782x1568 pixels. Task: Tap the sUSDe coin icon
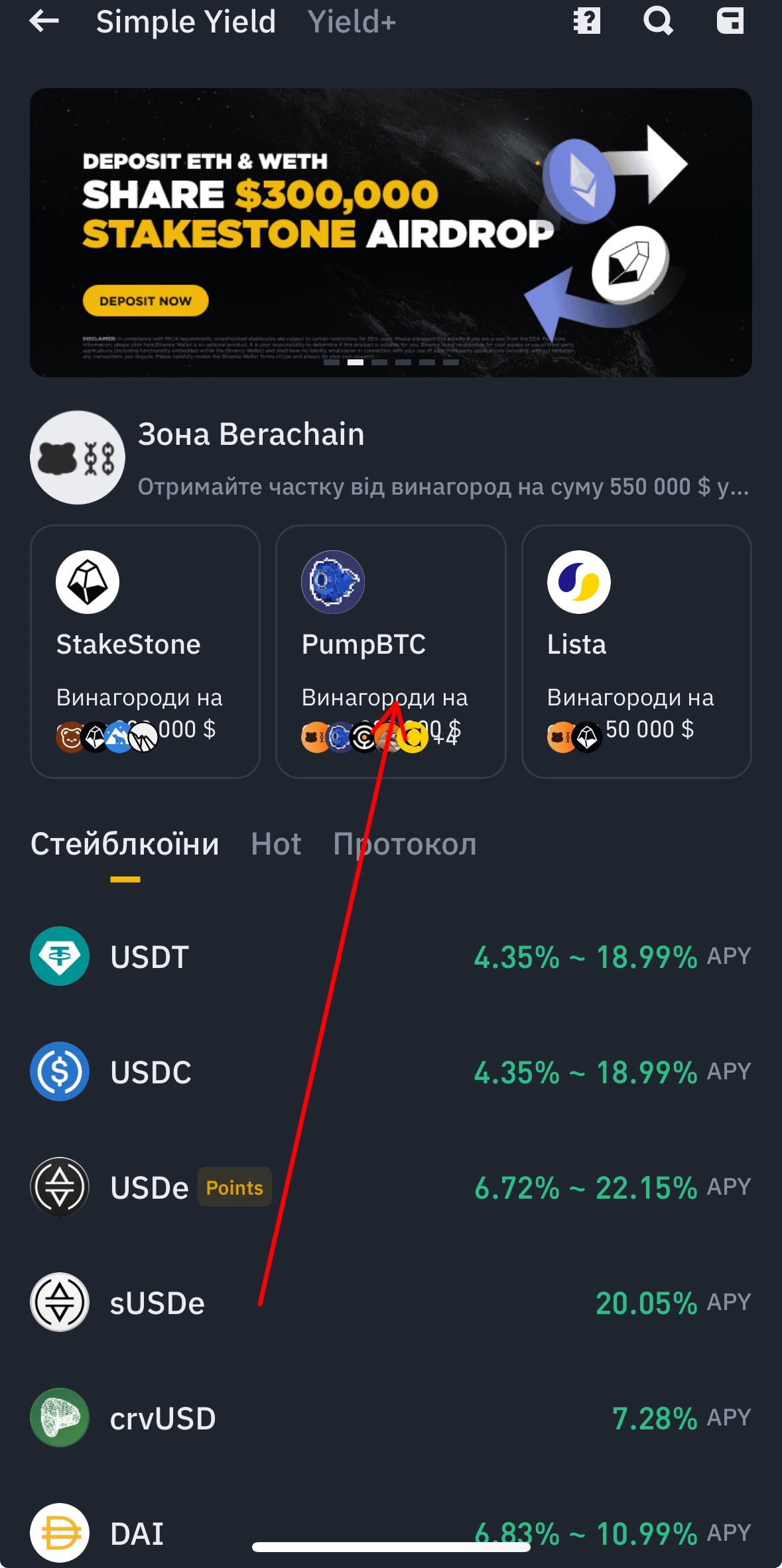[x=60, y=1302]
